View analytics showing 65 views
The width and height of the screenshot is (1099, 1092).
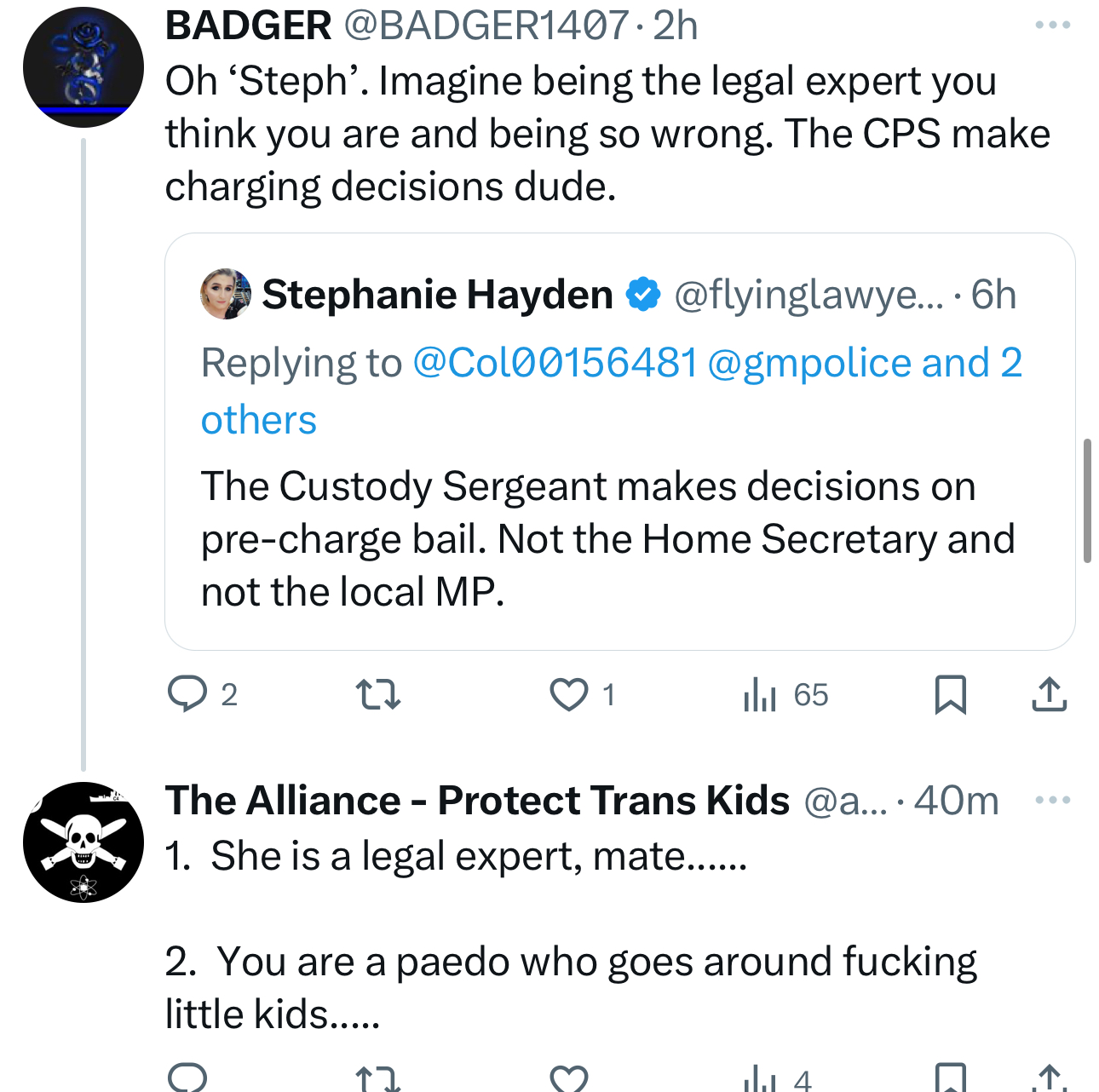click(785, 694)
